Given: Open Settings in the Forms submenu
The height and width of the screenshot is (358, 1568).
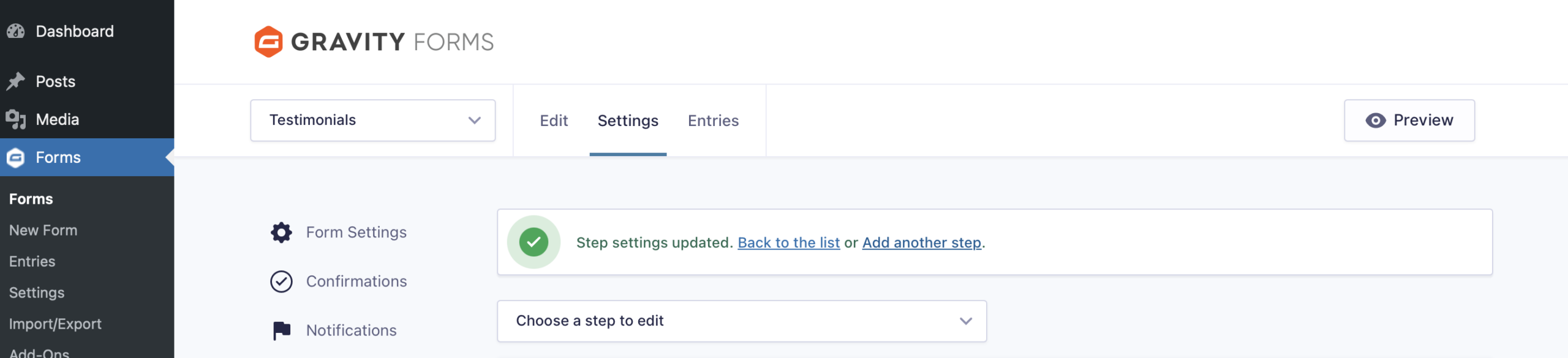Looking at the screenshot, I should point(37,293).
